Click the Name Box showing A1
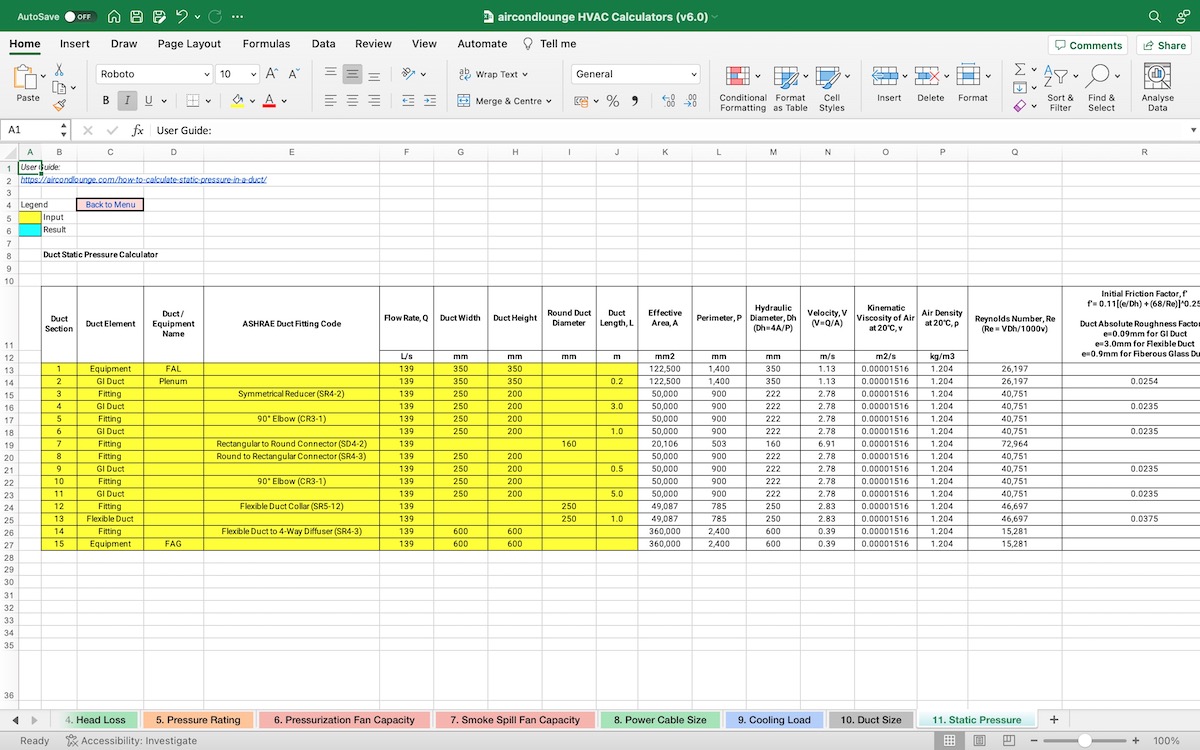Screen dimensions: 1200x750 pos(30,130)
